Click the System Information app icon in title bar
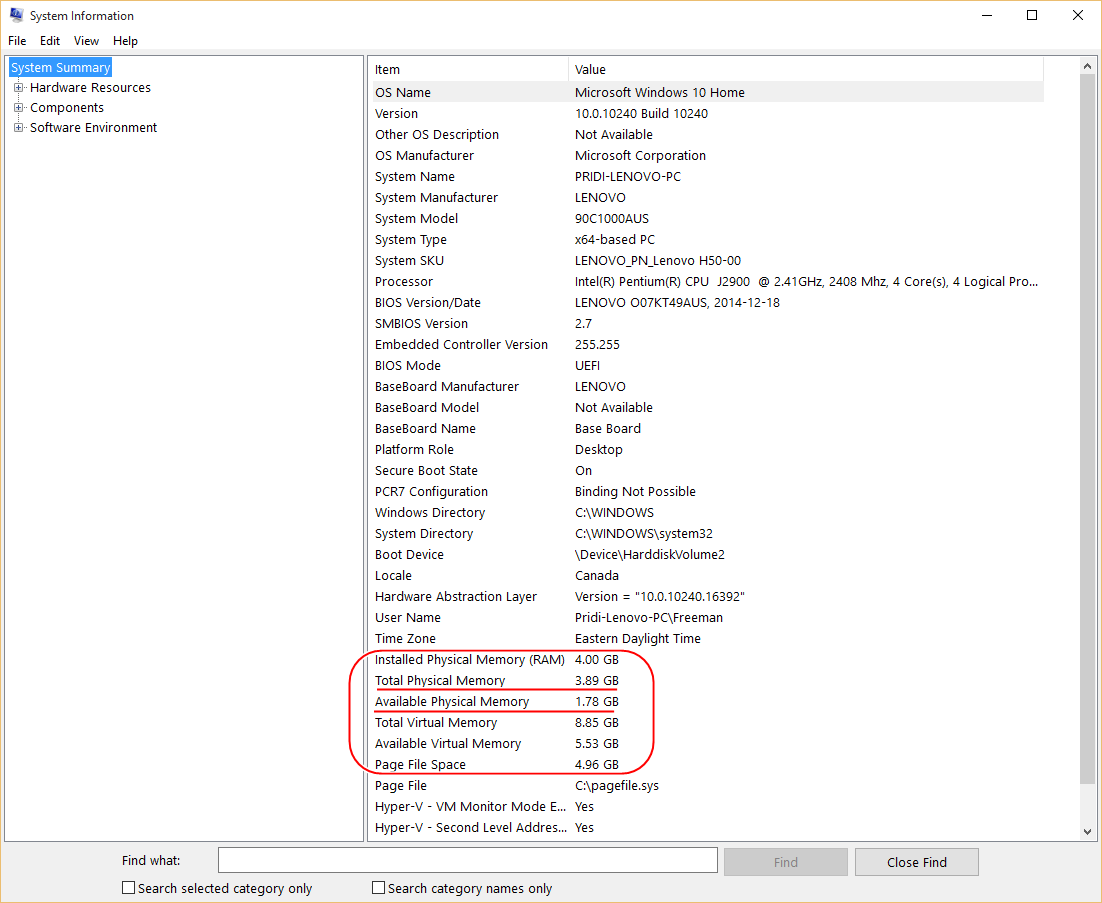This screenshot has height=903, width=1102. 16,15
